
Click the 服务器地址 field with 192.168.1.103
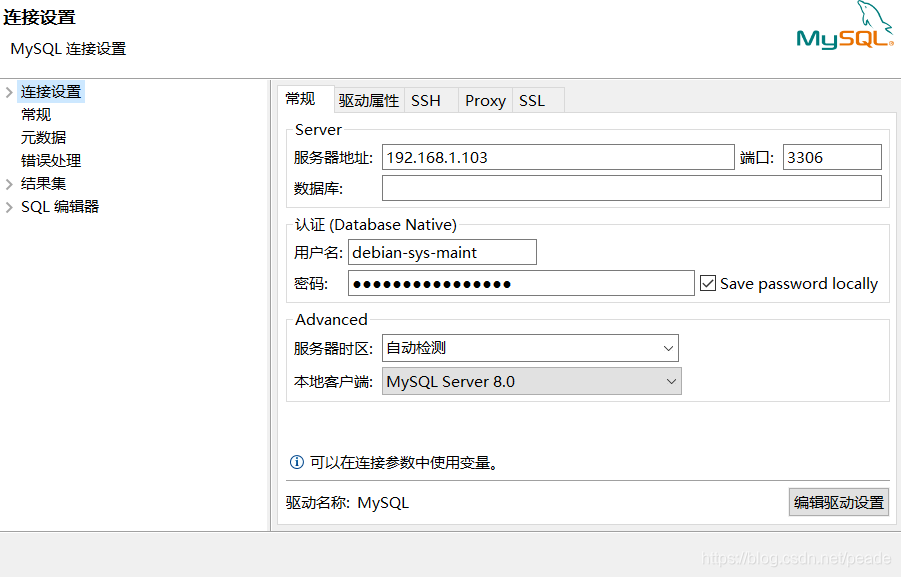558,157
